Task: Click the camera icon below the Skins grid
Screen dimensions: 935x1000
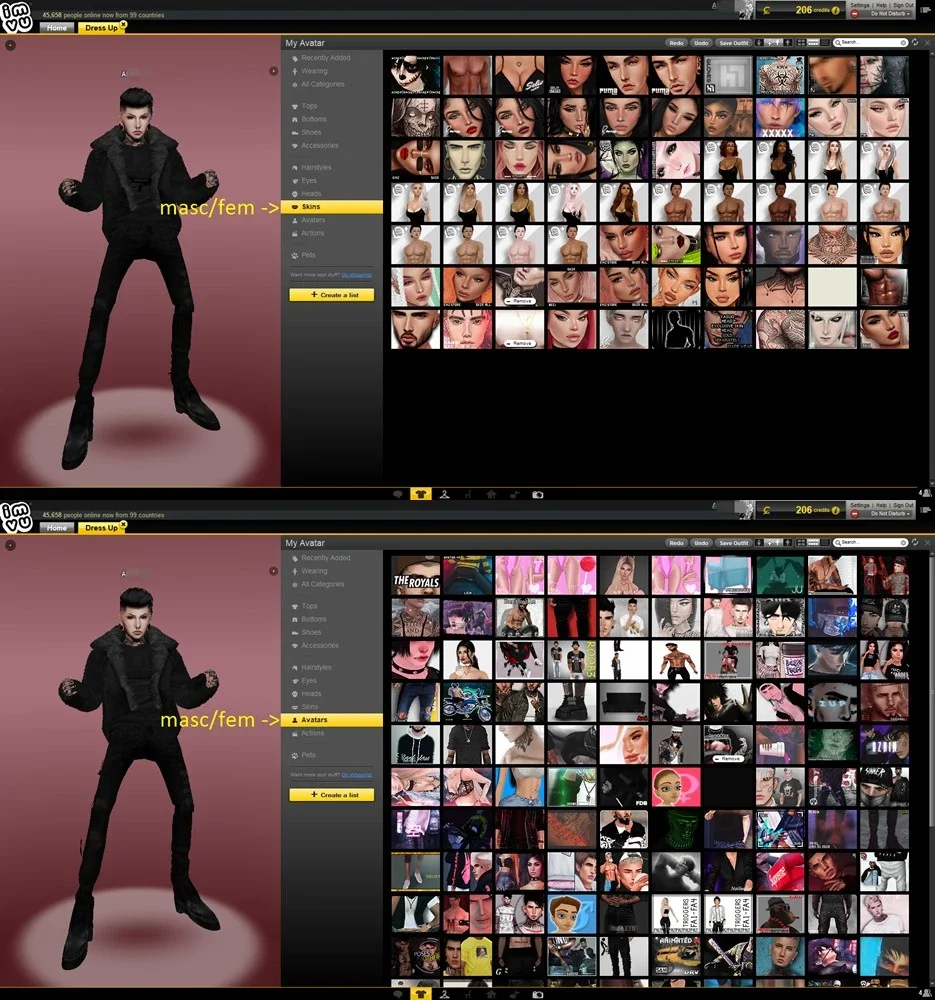Action: pos(538,494)
